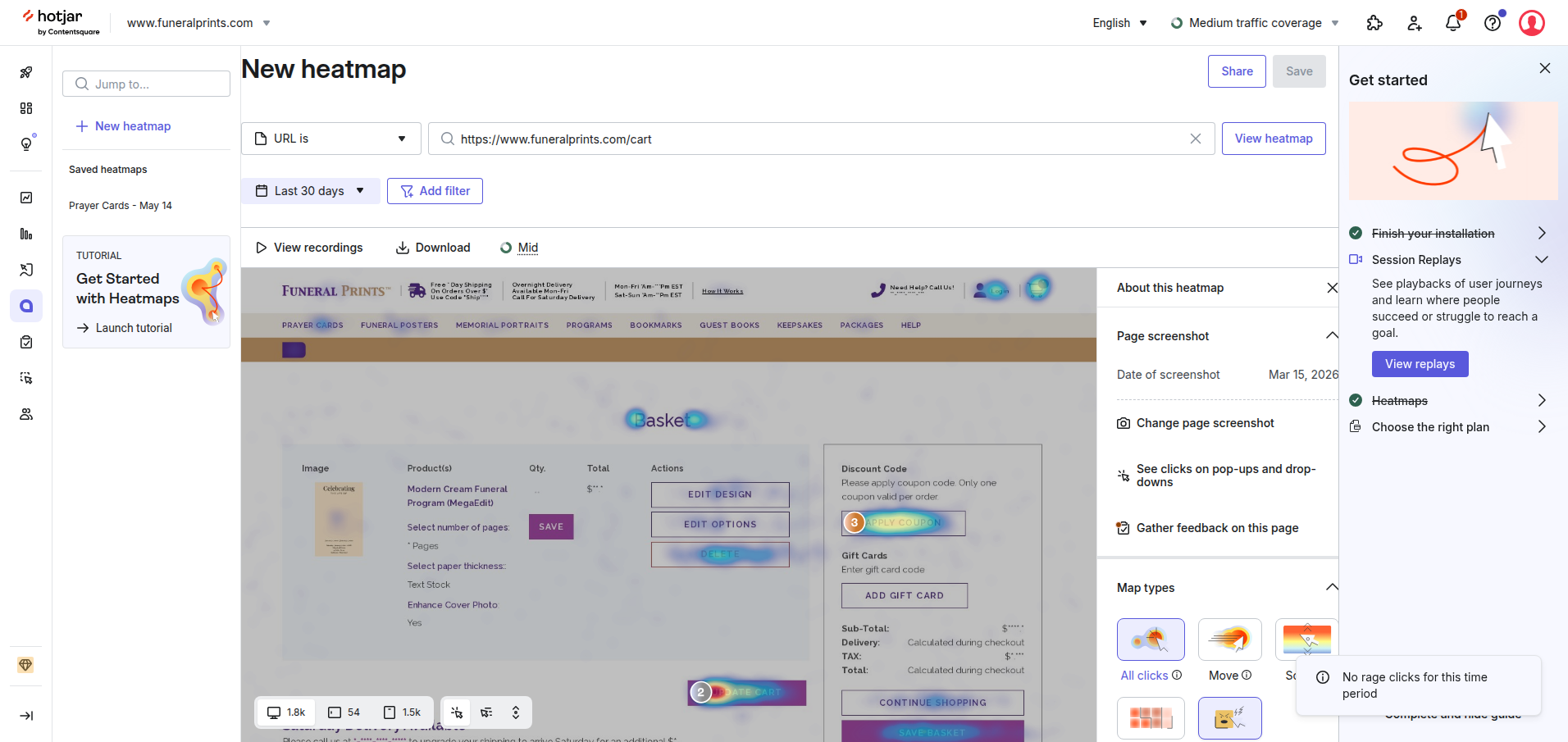Open the Last 30 days date dropdown

[310, 191]
